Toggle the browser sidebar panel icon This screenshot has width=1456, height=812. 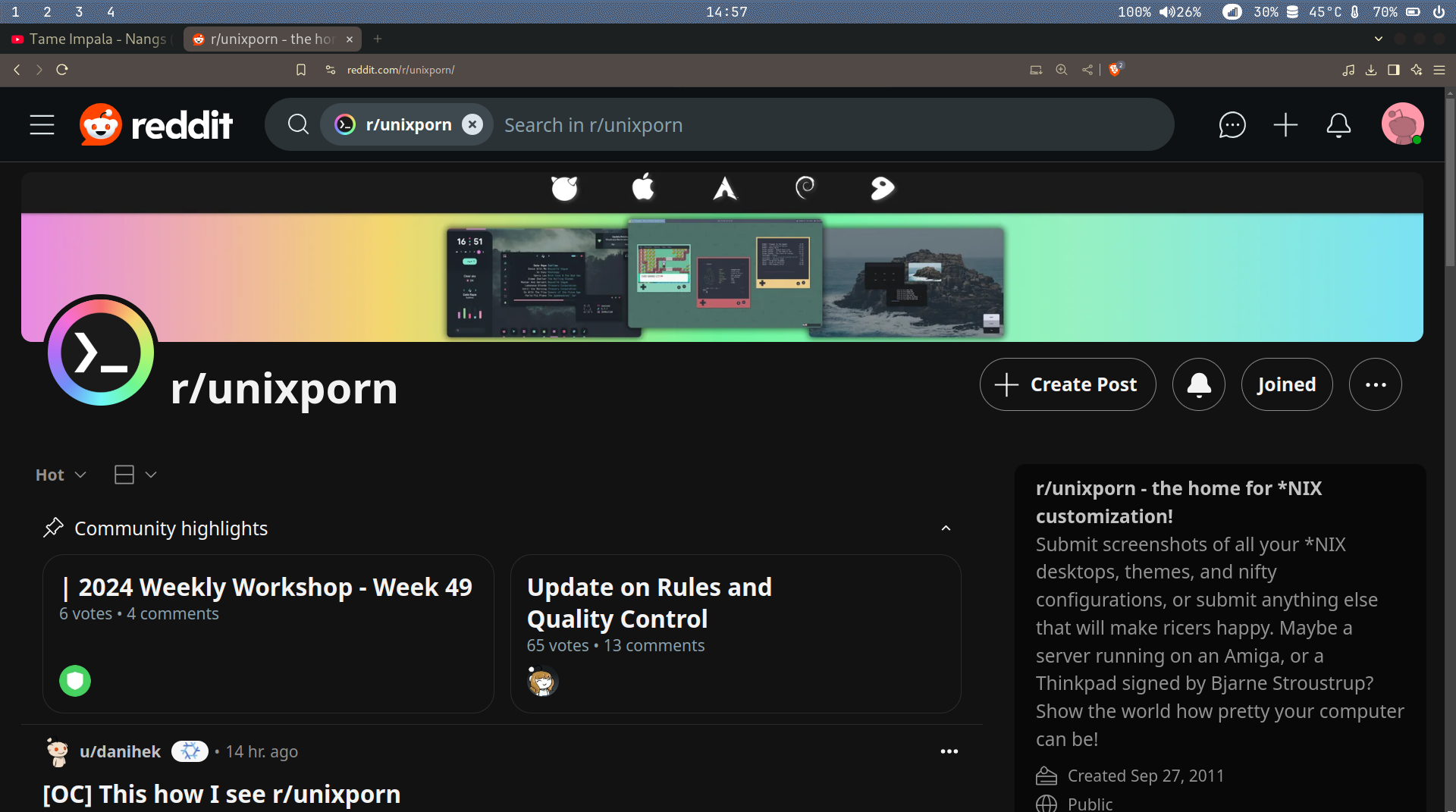1393,70
